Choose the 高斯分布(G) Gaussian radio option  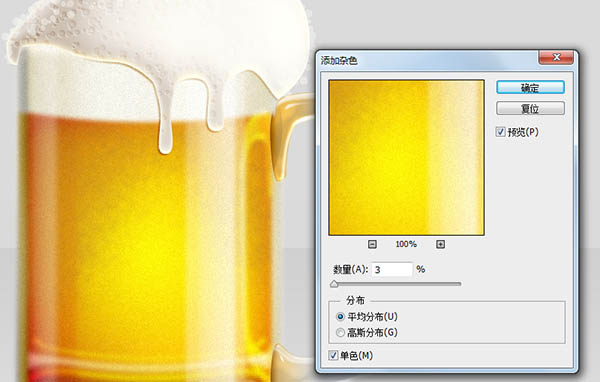coord(340,333)
